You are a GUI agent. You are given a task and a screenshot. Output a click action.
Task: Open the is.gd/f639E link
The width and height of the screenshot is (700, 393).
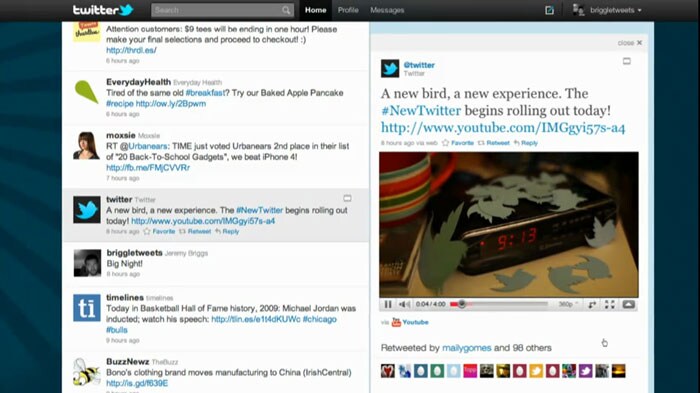tap(137, 383)
